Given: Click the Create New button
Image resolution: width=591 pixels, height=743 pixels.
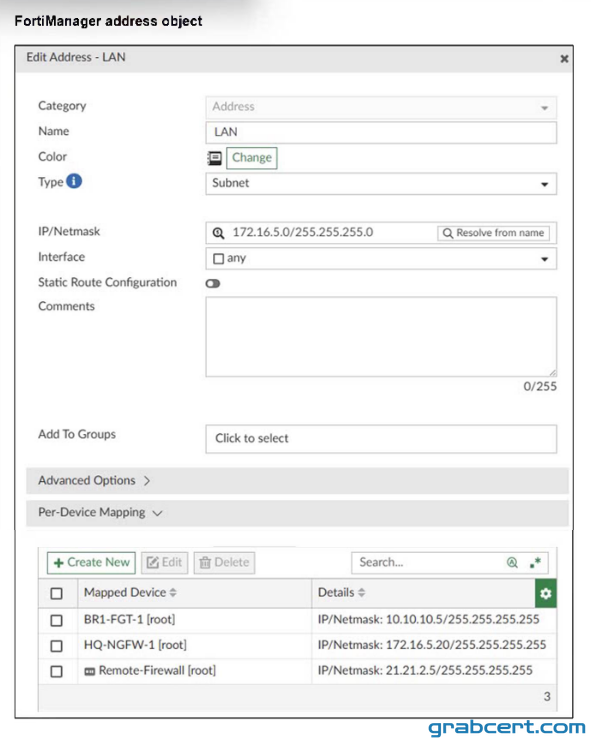Looking at the screenshot, I should coord(91,562).
